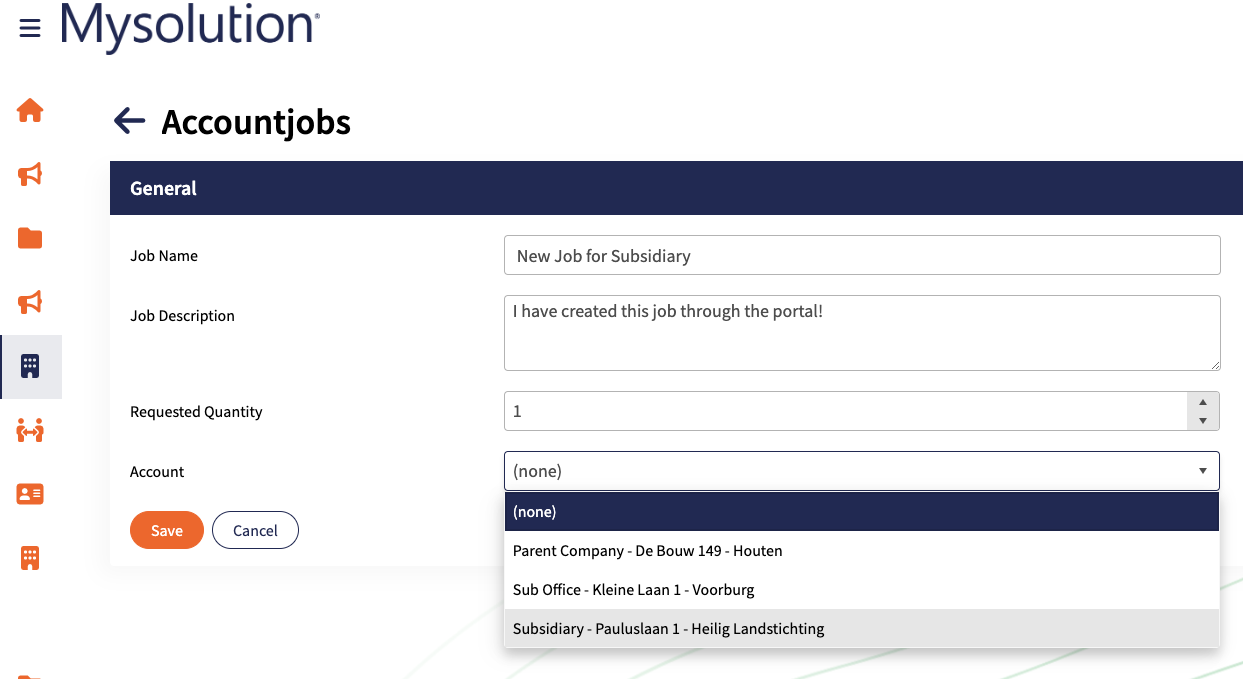Viewport: 1243px width, 679px height.
Task: Click the Cancel button
Action: click(x=255, y=531)
